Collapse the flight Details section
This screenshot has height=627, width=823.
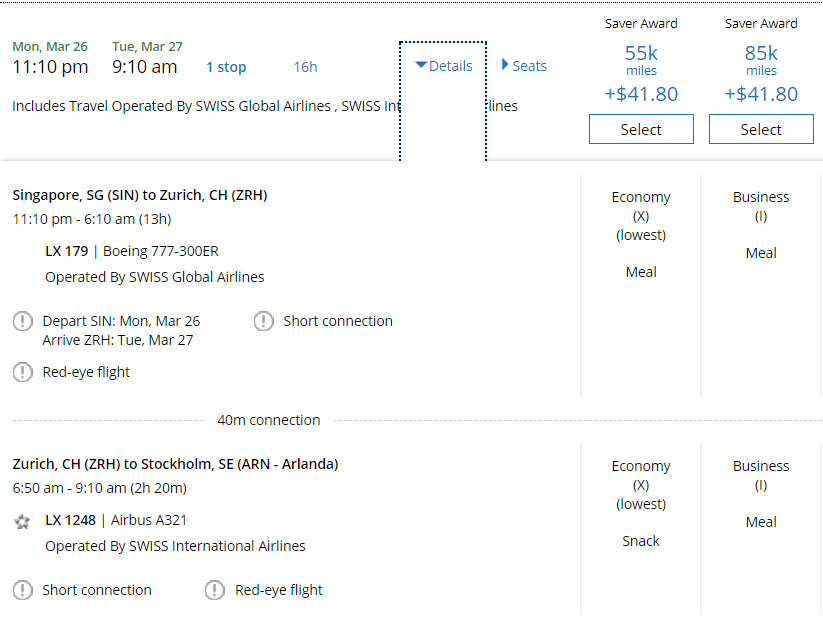click(x=443, y=66)
